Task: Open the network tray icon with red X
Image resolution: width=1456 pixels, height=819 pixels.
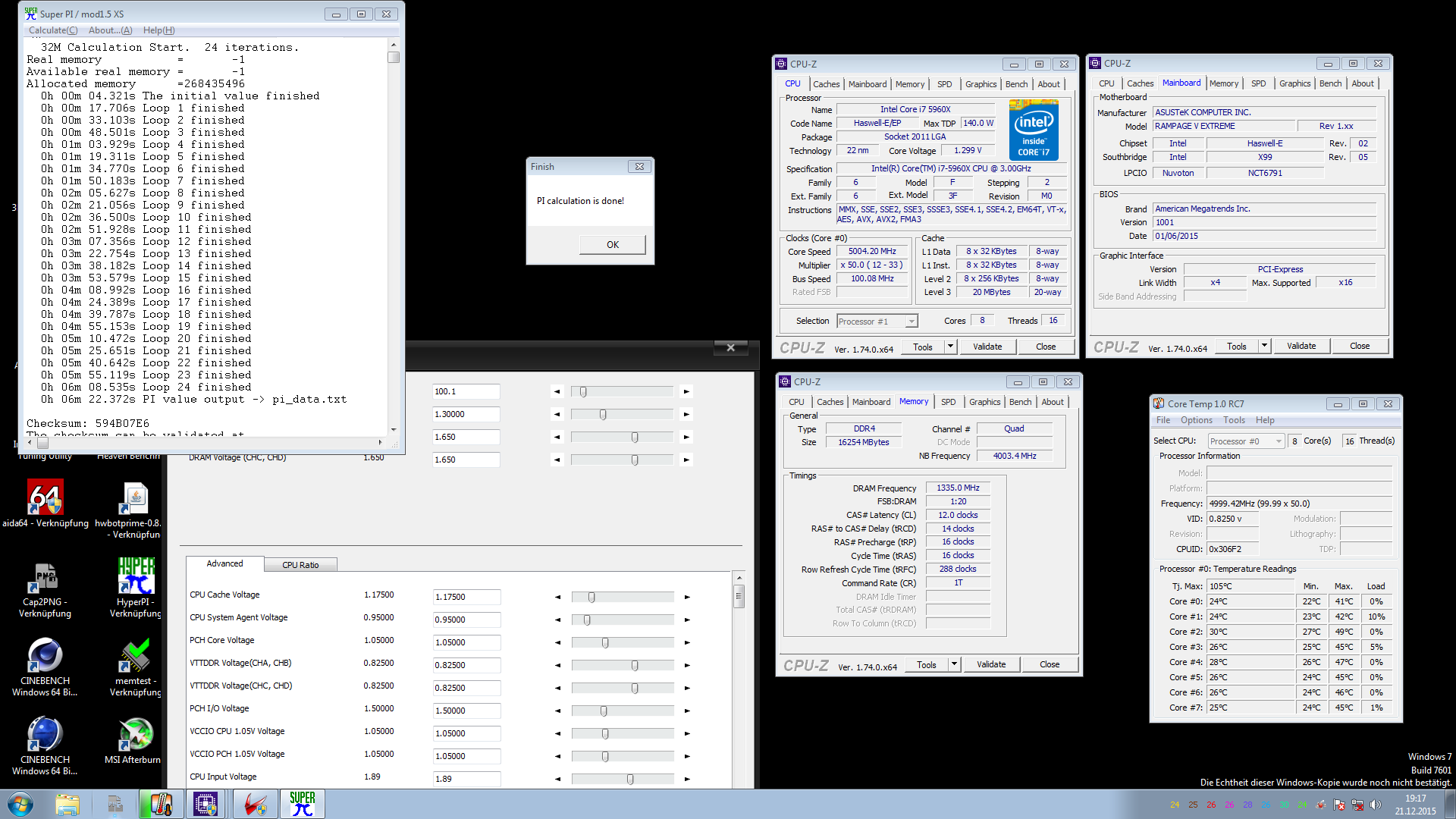Action: (1357, 805)
